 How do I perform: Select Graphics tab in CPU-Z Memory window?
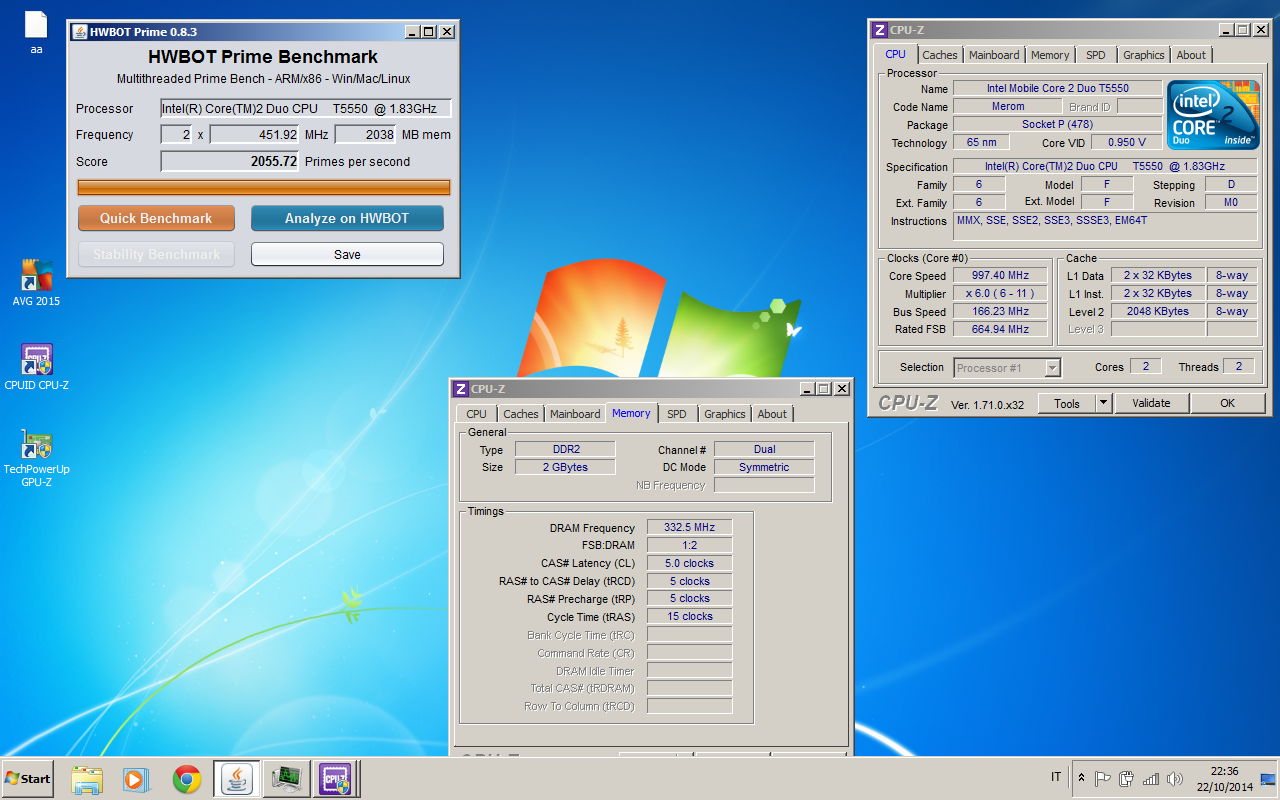(724, 414)
